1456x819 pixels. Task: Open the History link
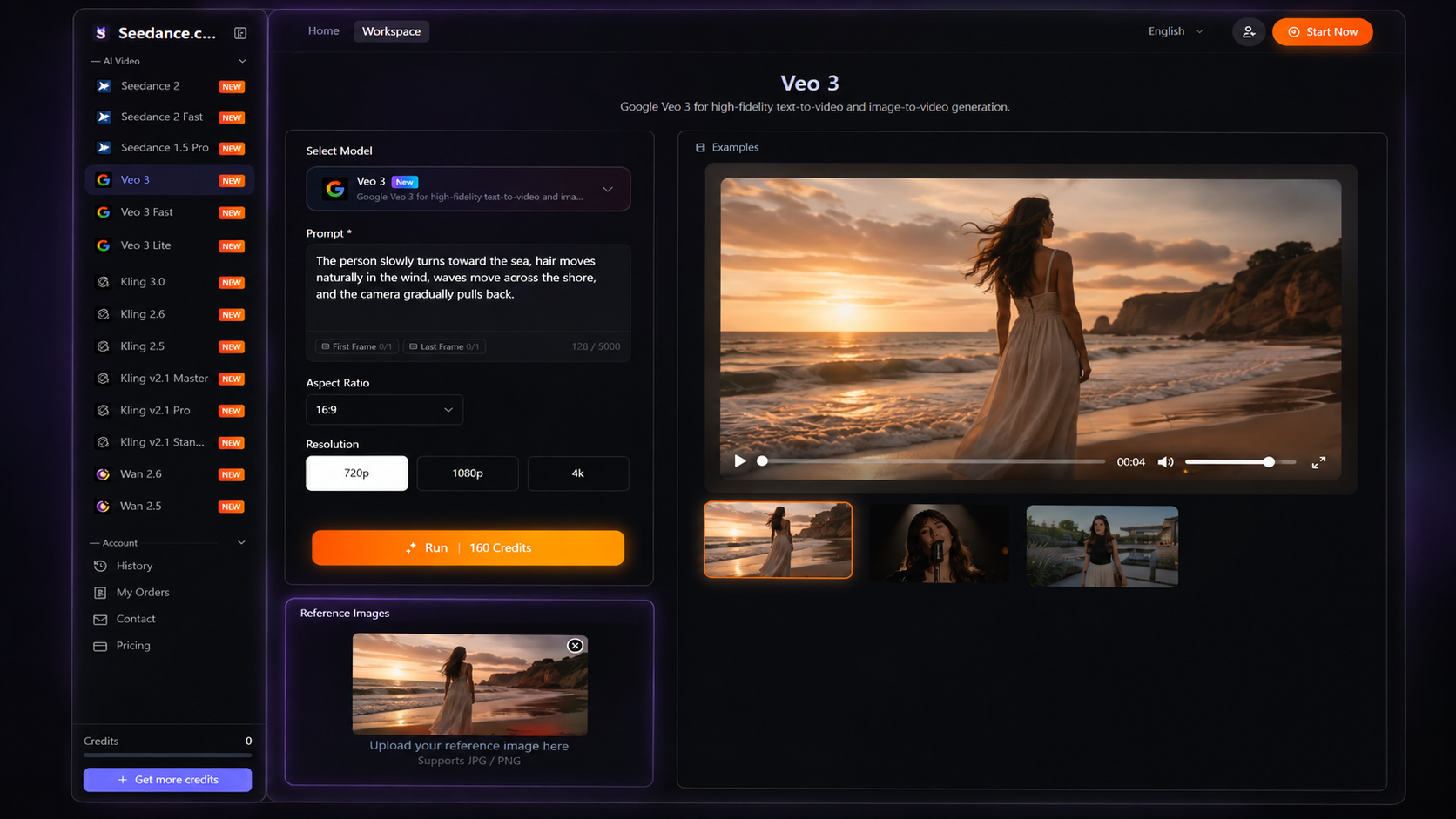pyautogui.click(x=134, y=566)
